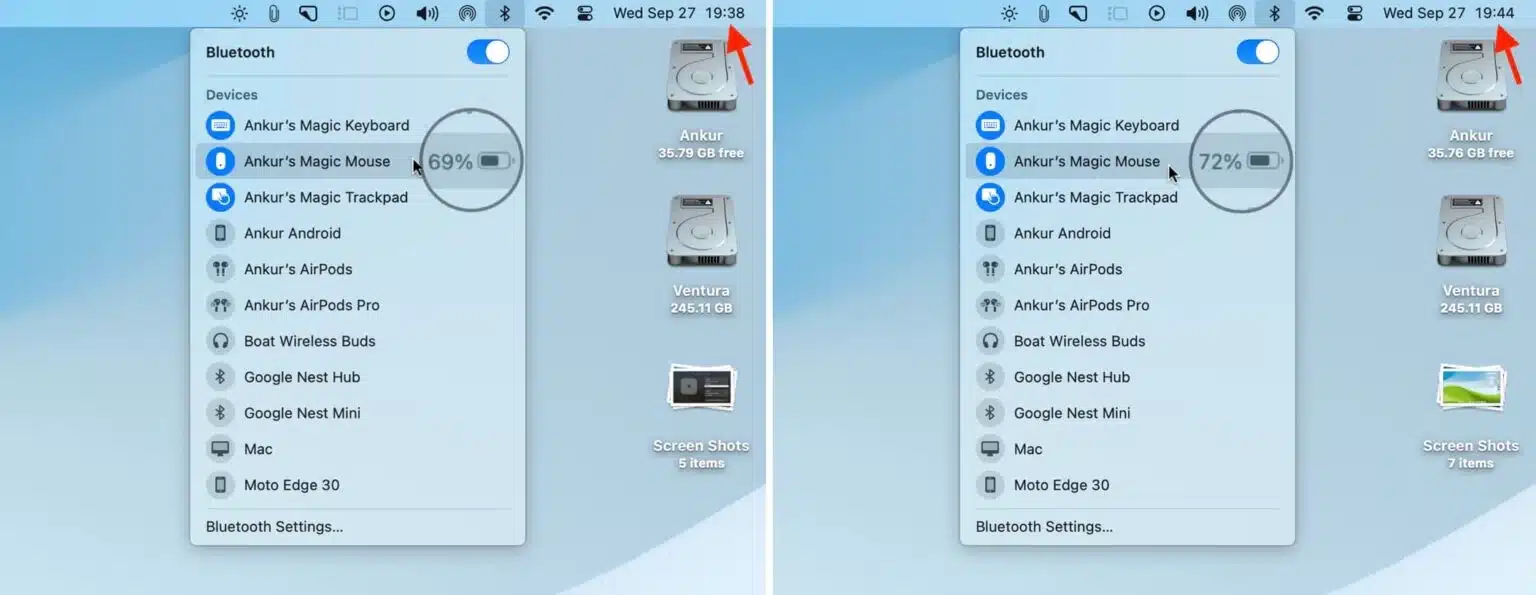Select Ankur Android label in 19:44 screenshot
The width and height of the screenshot is (1536, 595).
tap(1062, 233)
